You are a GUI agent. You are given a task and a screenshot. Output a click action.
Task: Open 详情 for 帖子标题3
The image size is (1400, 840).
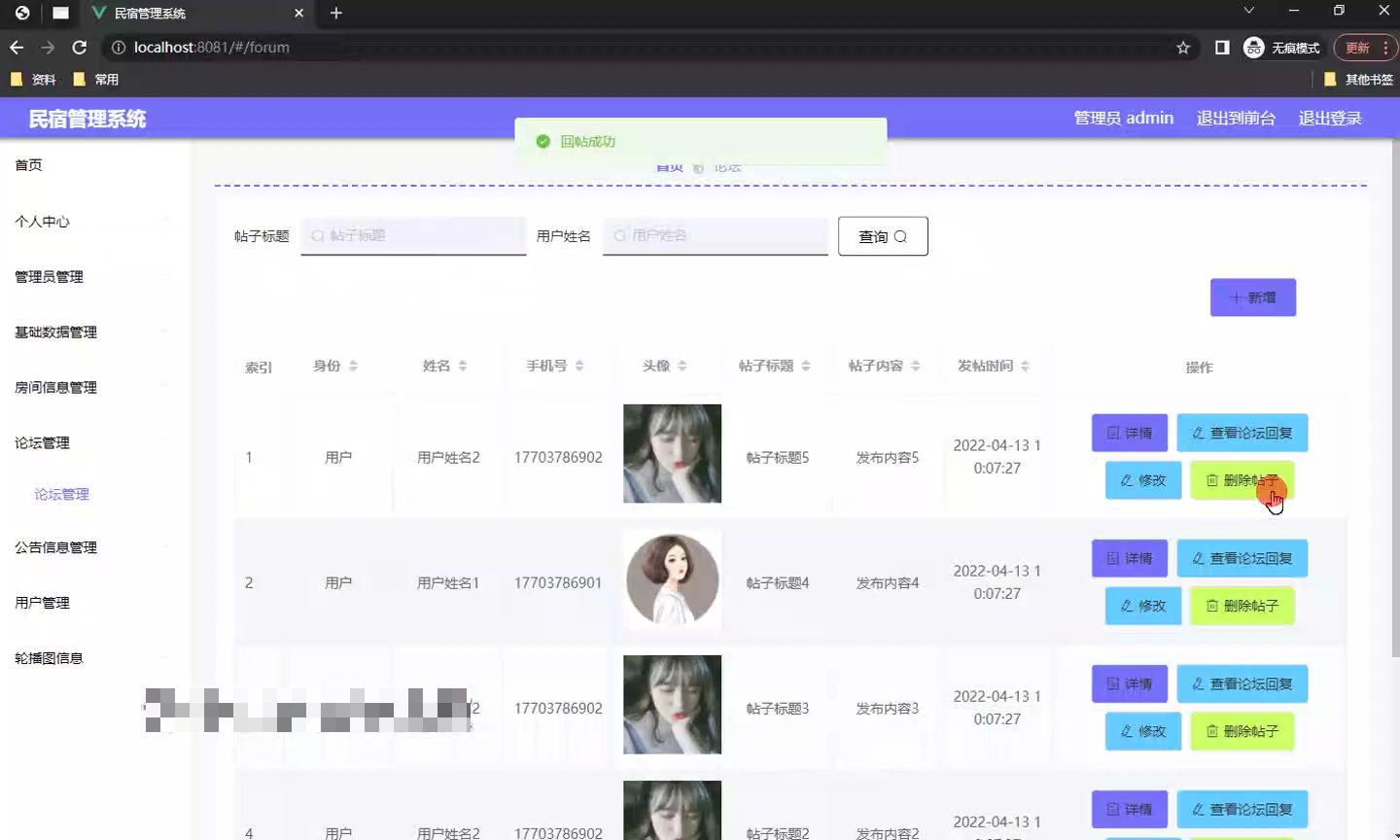(x=1130, y=683)
